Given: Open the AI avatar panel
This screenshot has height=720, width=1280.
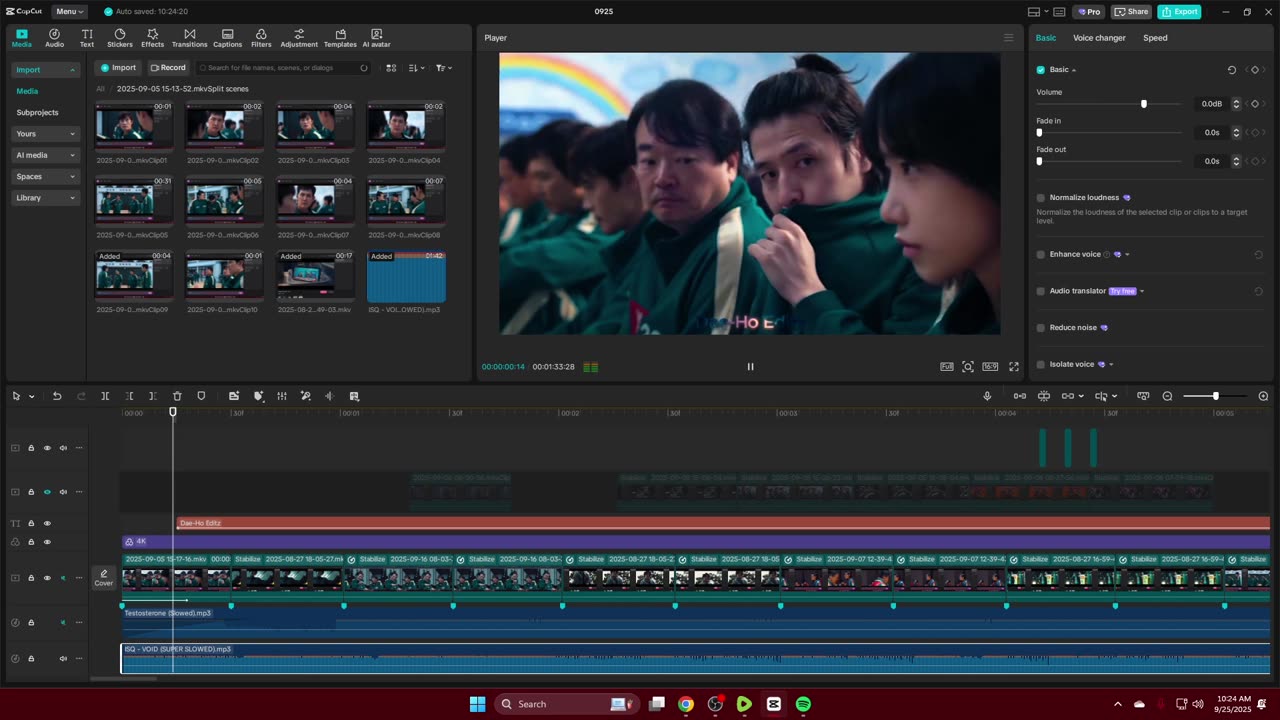Looking at the screenshot, I should point(376,38).
